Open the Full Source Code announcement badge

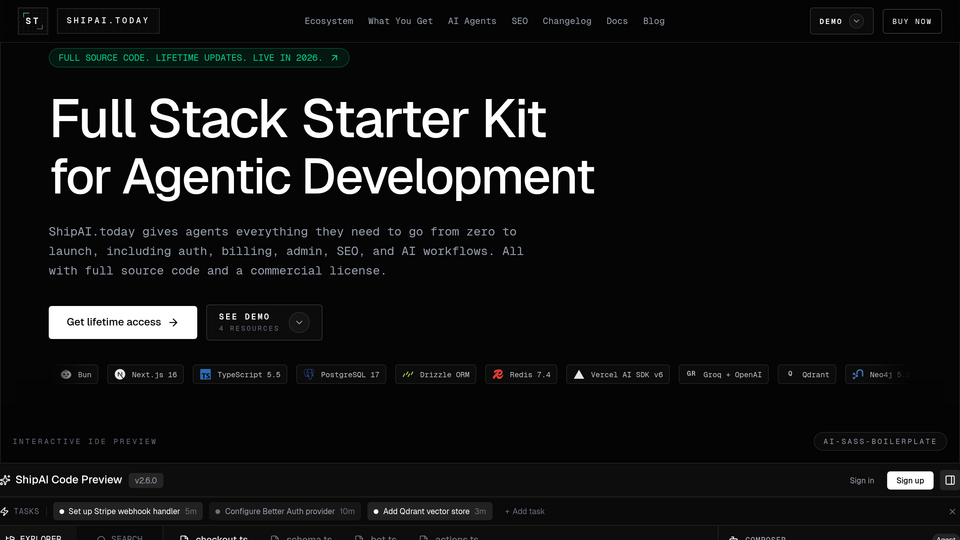tap(199, 58)
